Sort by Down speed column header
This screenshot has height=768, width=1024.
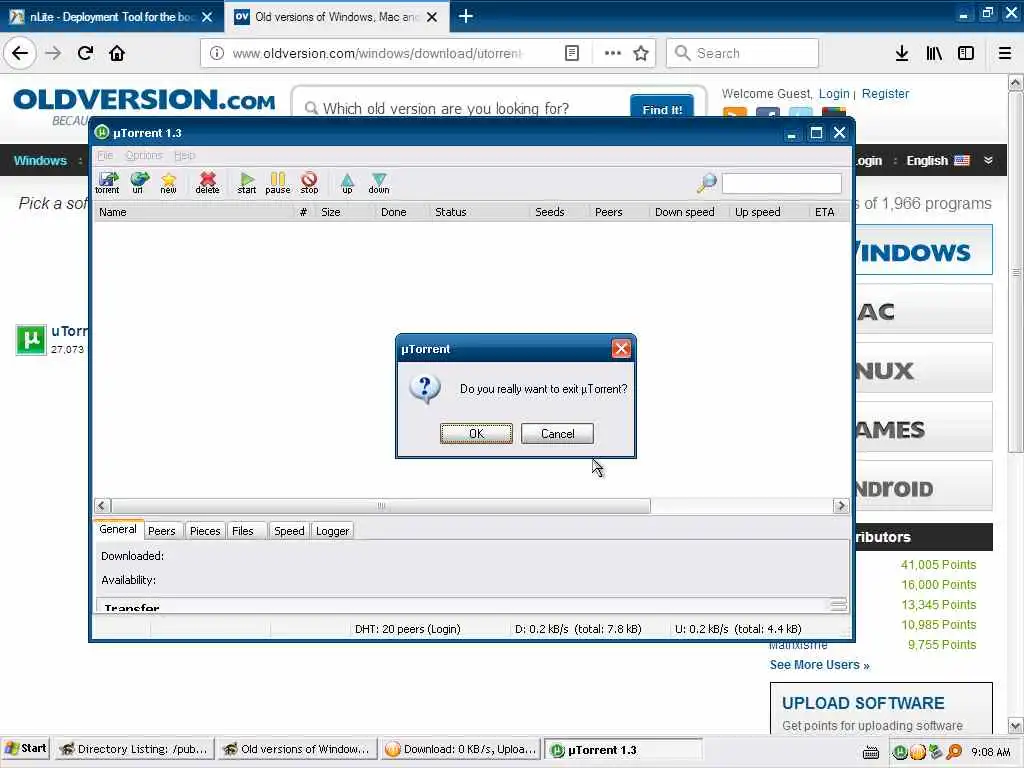(689, 212)
